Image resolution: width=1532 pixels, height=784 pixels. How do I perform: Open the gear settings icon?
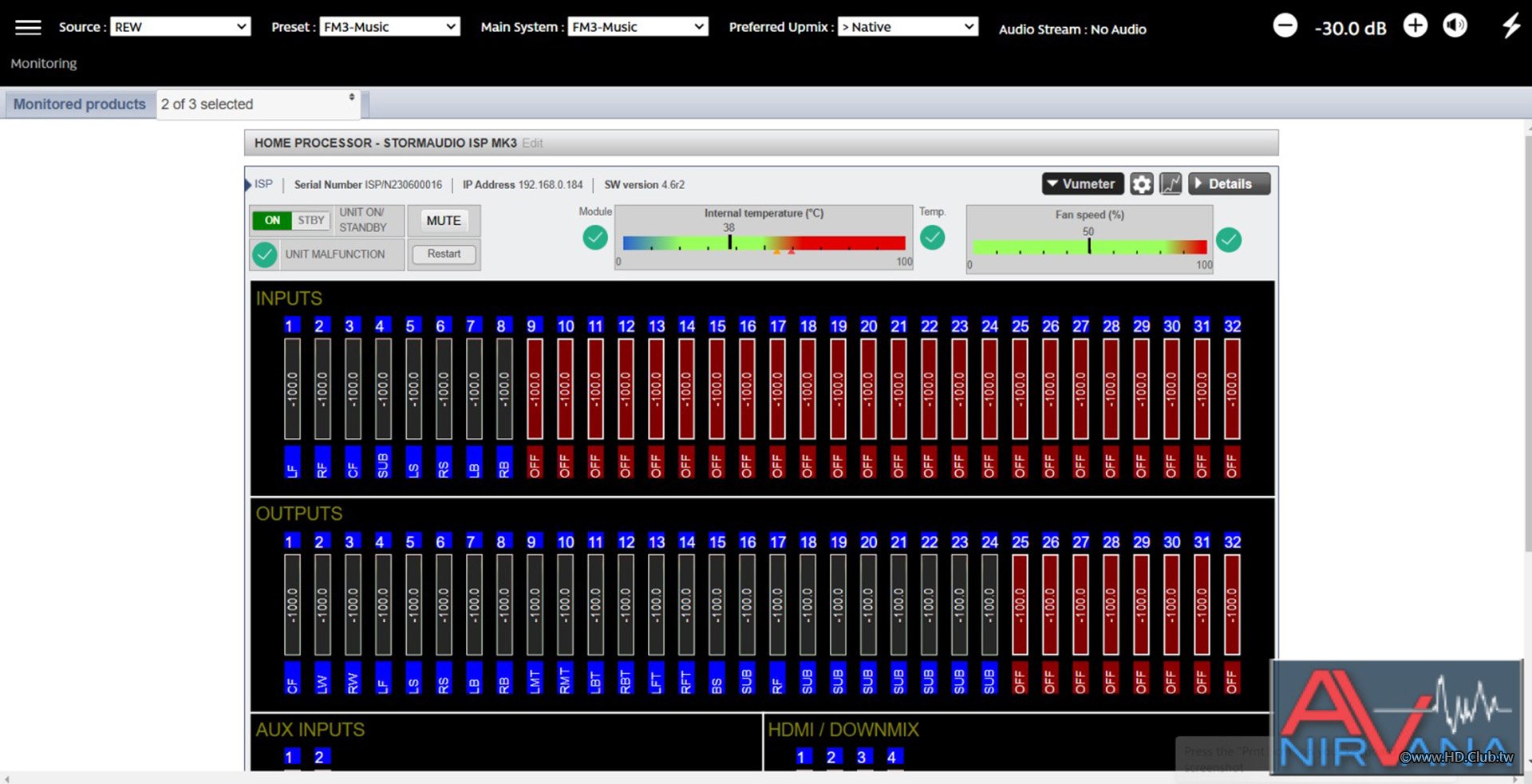pos(1142,184)
